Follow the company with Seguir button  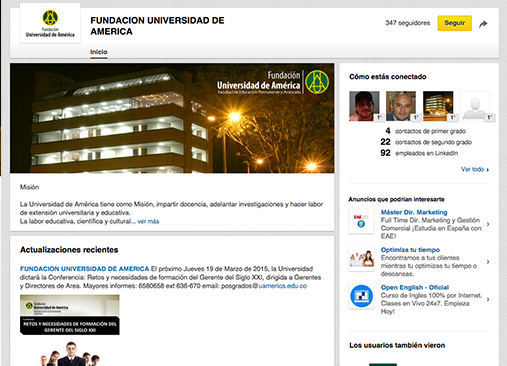454,23
